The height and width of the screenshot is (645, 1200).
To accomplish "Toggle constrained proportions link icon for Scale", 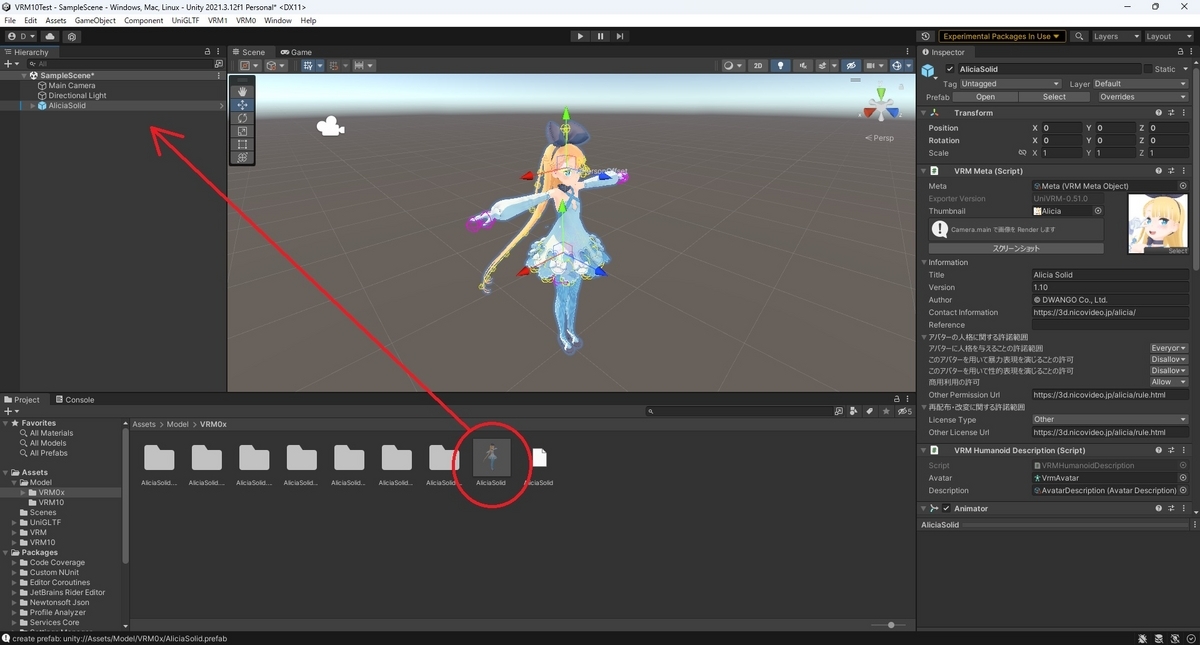I will click(x=1022, y=153).
